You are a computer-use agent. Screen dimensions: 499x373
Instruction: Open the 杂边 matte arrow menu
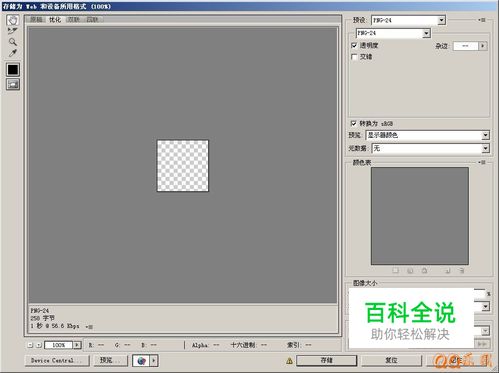tap(483, 46)
